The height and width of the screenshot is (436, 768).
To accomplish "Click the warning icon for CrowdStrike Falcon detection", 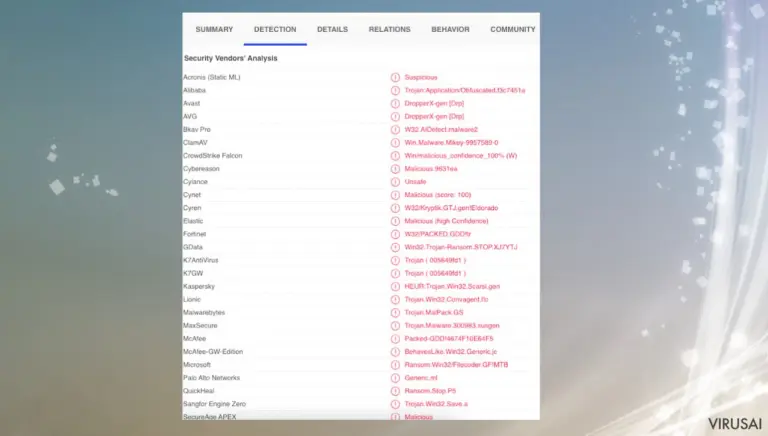I will pos(395,156).
